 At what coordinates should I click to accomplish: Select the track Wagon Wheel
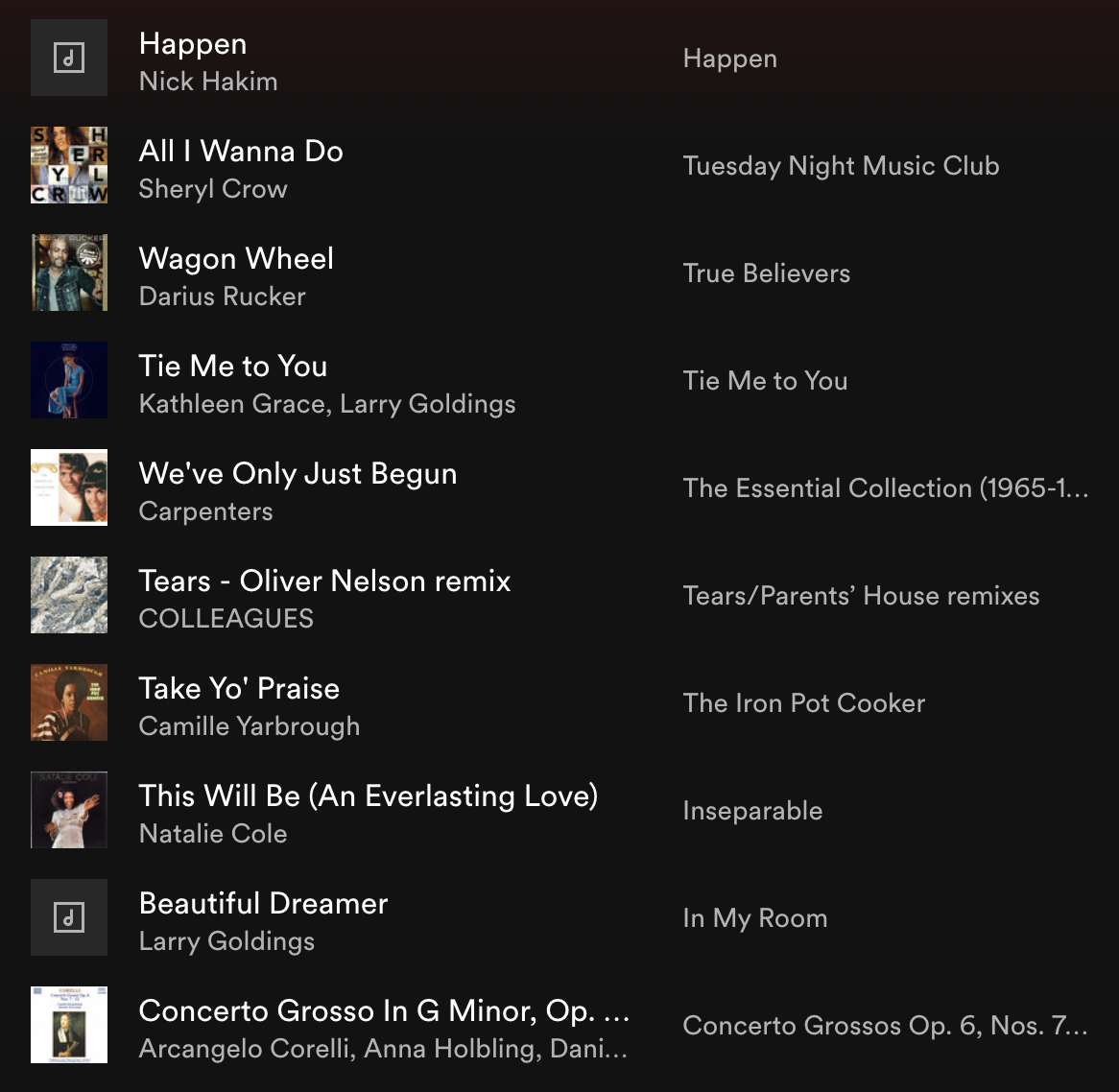coord(236,258)
